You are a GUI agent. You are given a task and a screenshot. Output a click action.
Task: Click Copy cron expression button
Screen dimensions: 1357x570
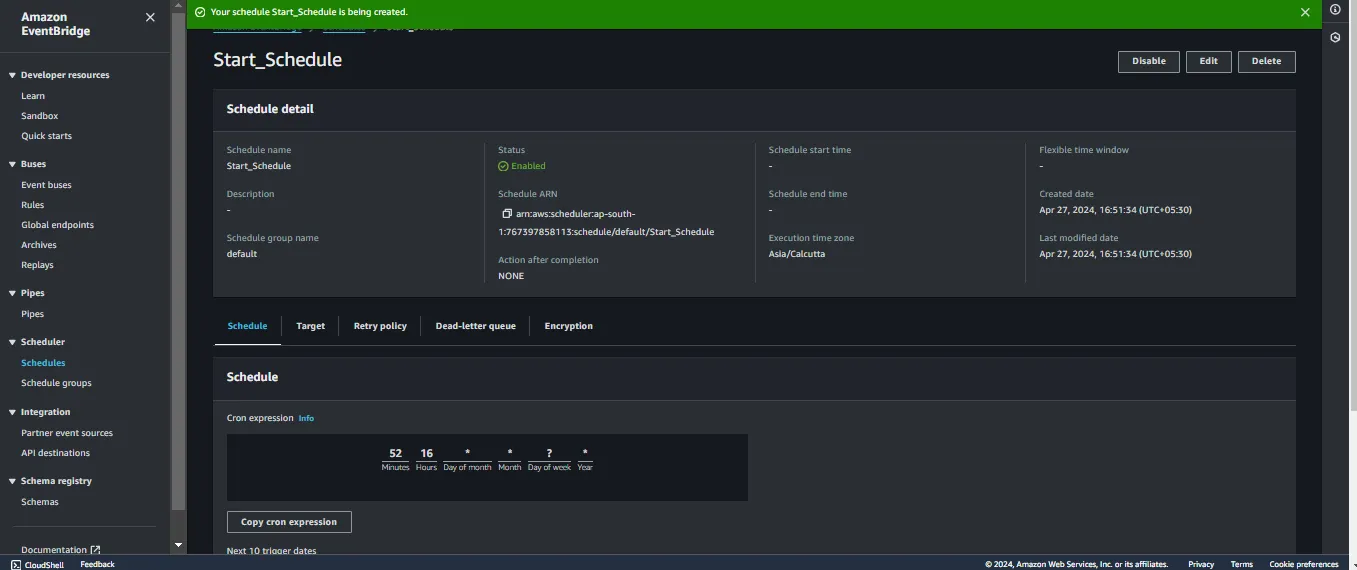[289, 522]
